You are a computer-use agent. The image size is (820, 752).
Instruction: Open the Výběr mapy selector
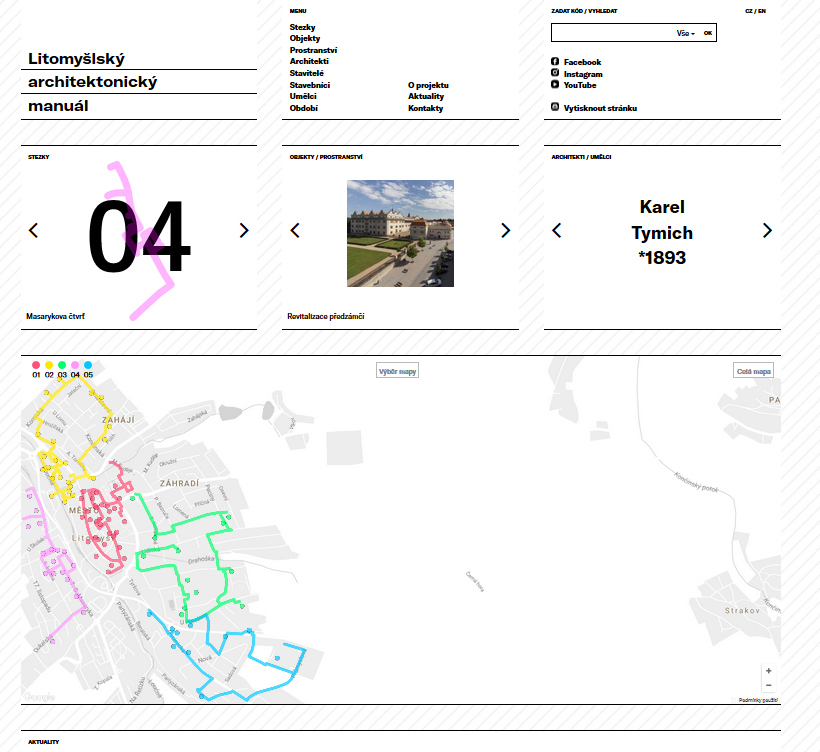[397, 371]
